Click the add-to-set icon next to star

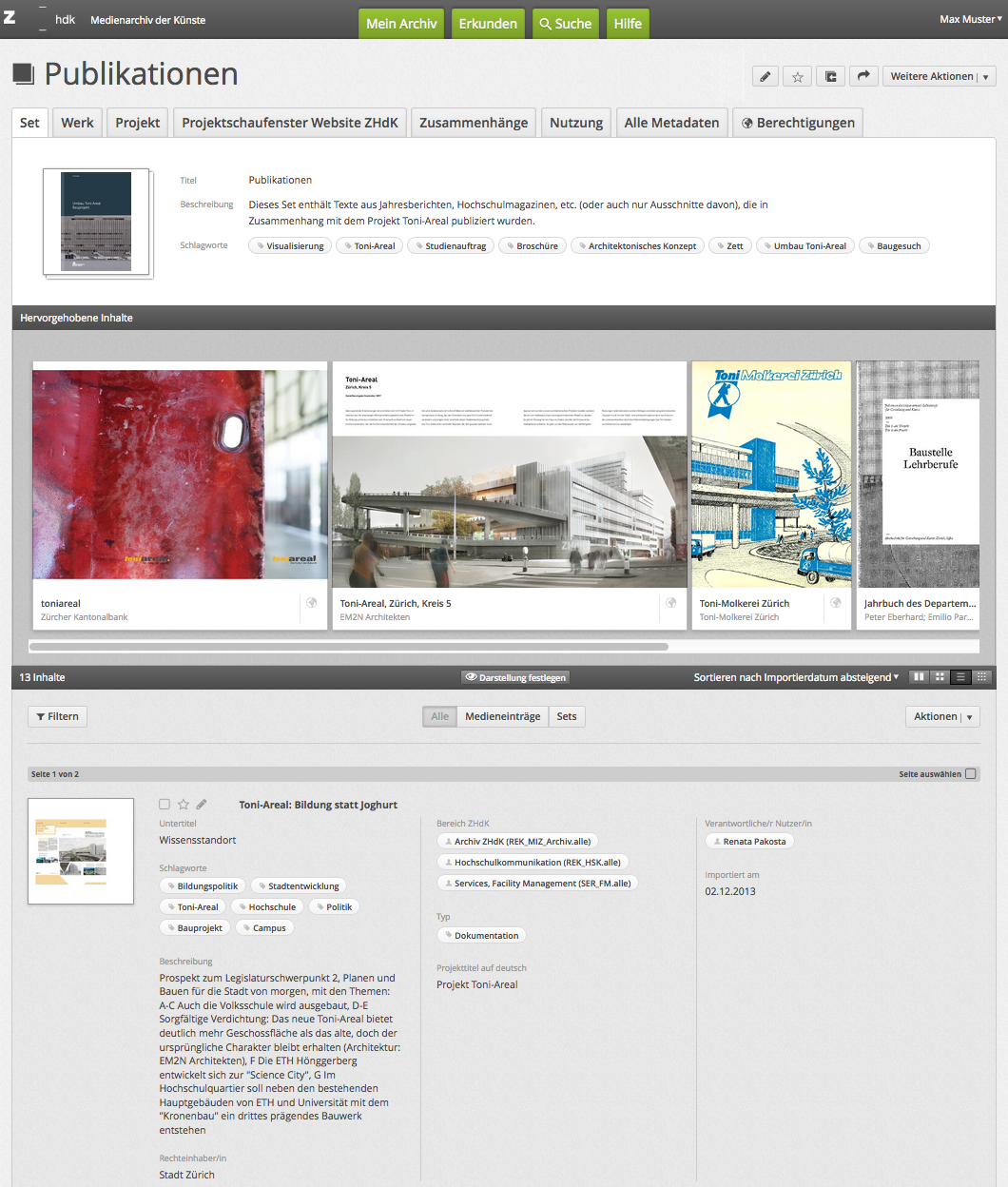pos(830,77)
